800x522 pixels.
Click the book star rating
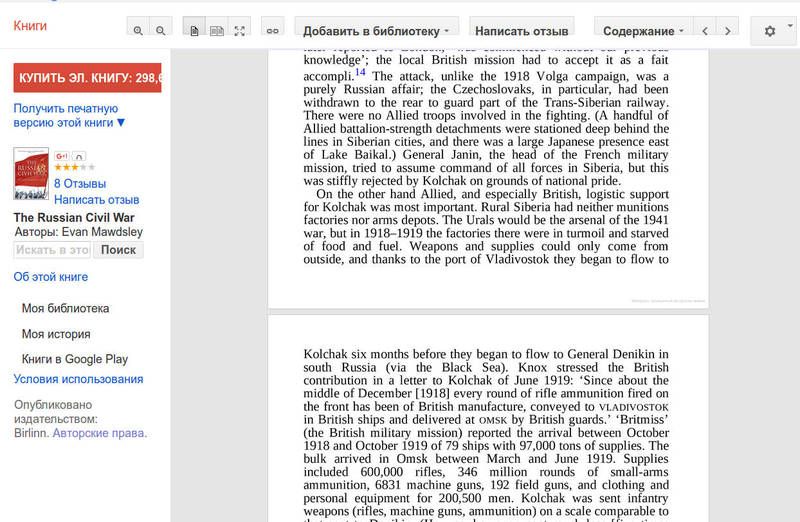(67, 168)
